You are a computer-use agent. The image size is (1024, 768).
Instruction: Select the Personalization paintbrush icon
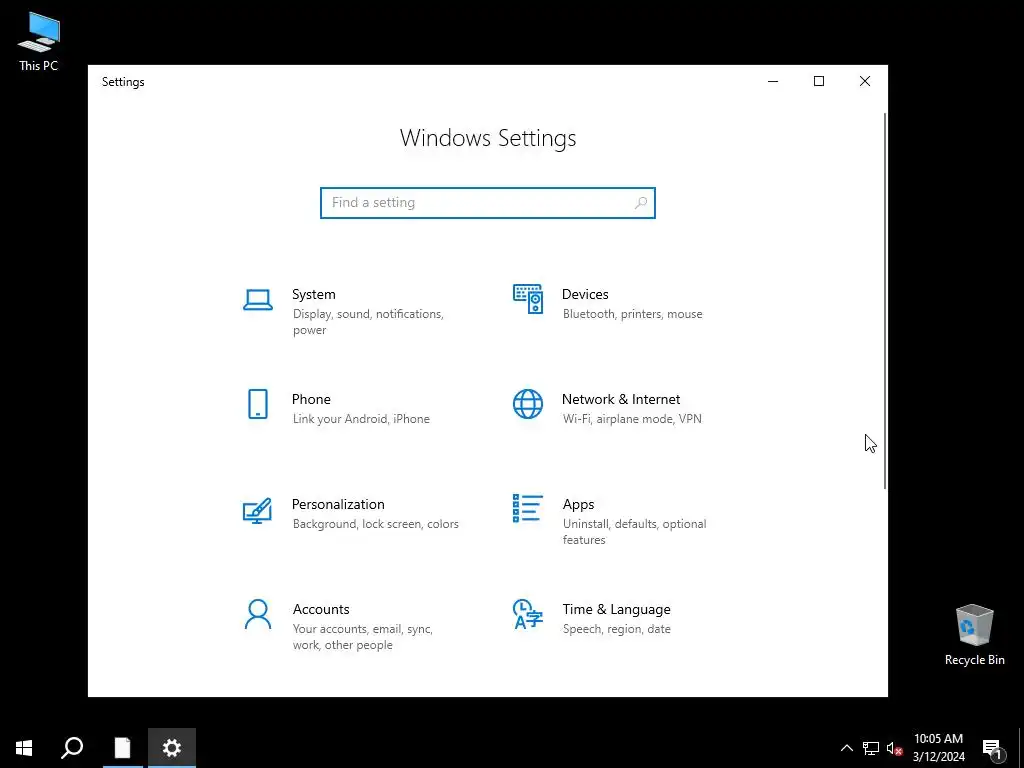click(x=257, y=510)
